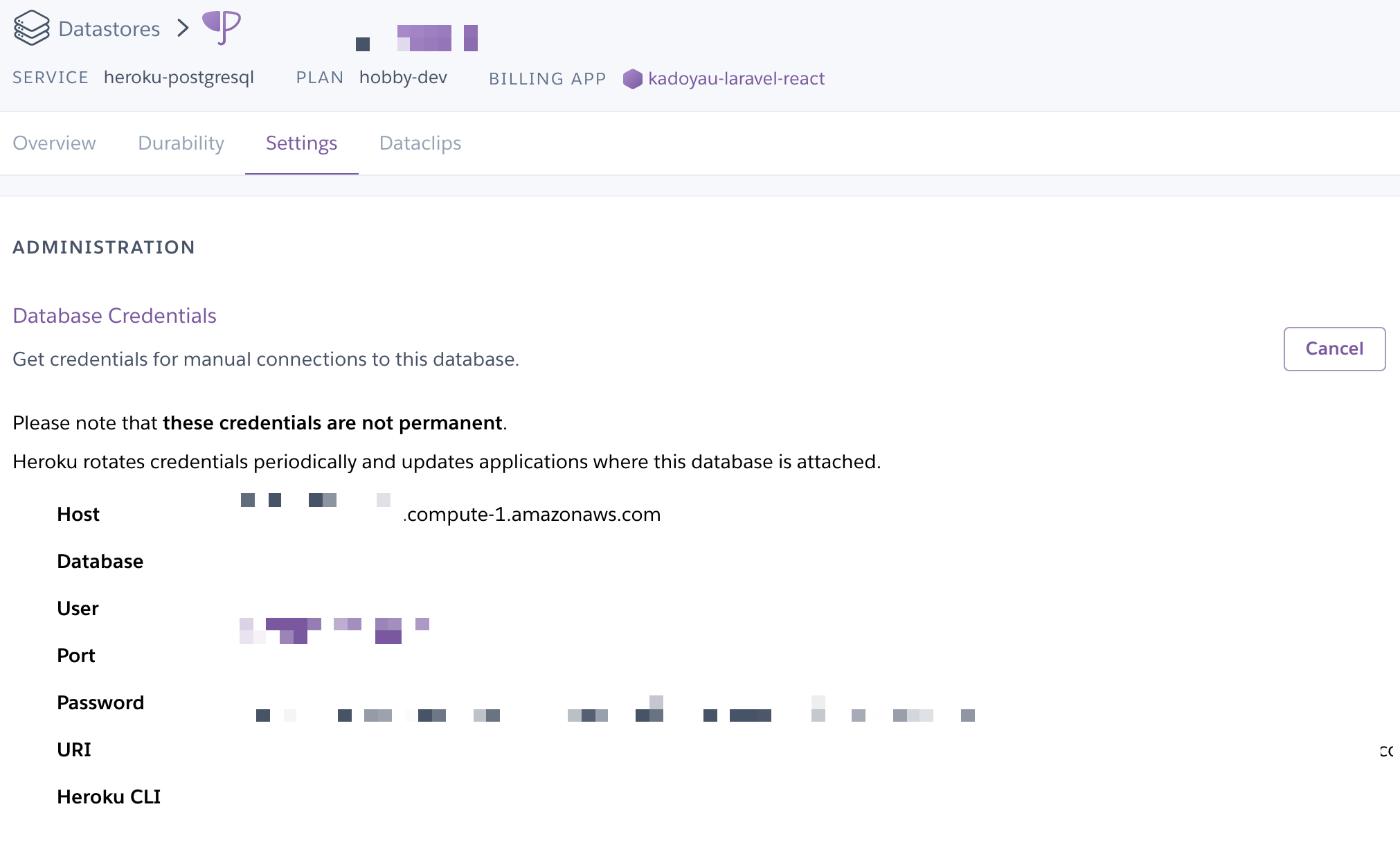
Task: Click the Host value ending amazonaws.com
Action: [x=532, y=515]
